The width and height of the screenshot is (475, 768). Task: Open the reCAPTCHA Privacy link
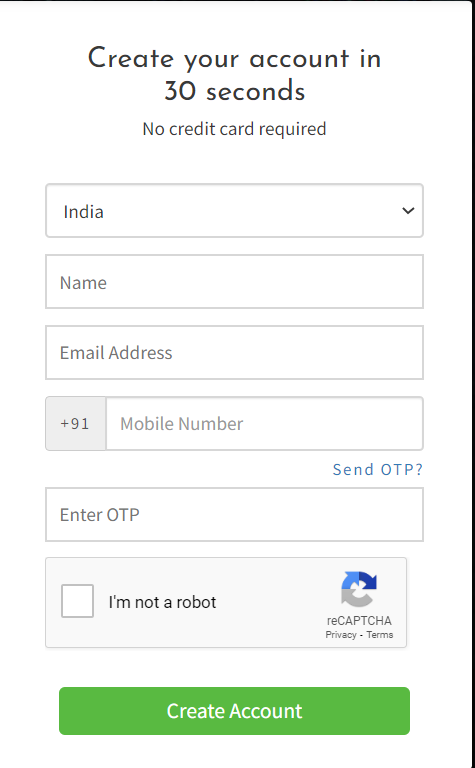[341, 635]
